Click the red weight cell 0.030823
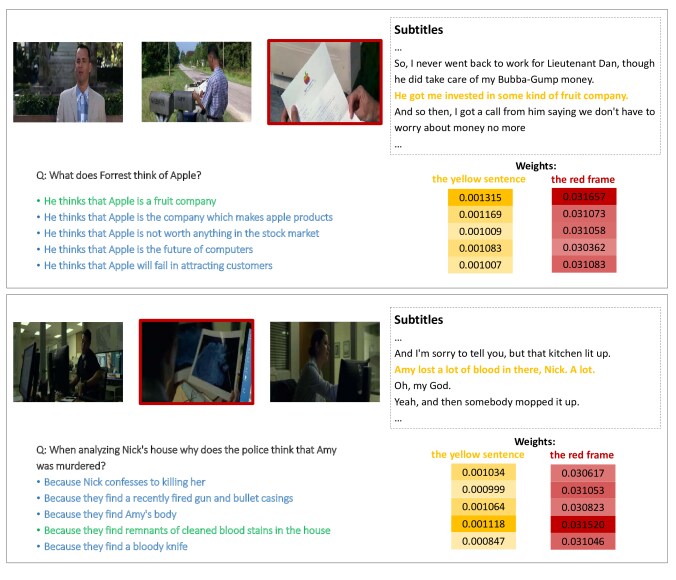This screenshot has height=580, width=676. pyautogui.click(x=583, y=507)
